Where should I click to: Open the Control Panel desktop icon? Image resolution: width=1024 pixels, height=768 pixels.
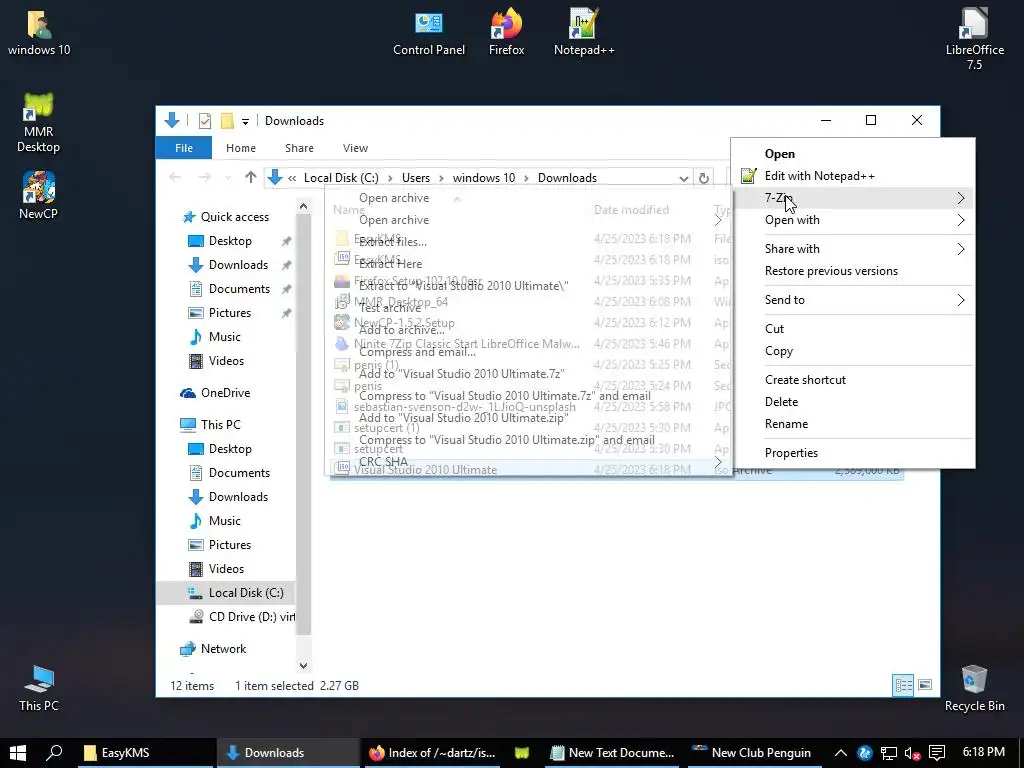429,32
